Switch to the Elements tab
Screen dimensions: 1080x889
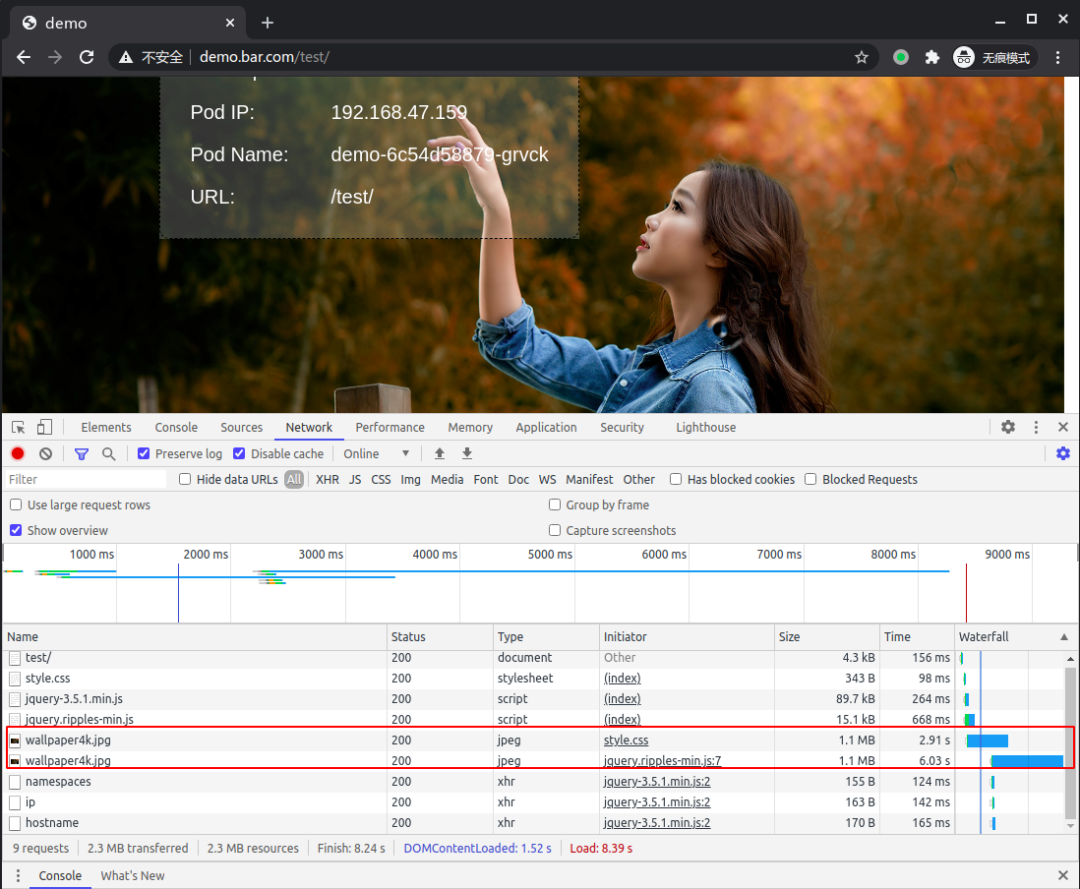click(106, 427)
